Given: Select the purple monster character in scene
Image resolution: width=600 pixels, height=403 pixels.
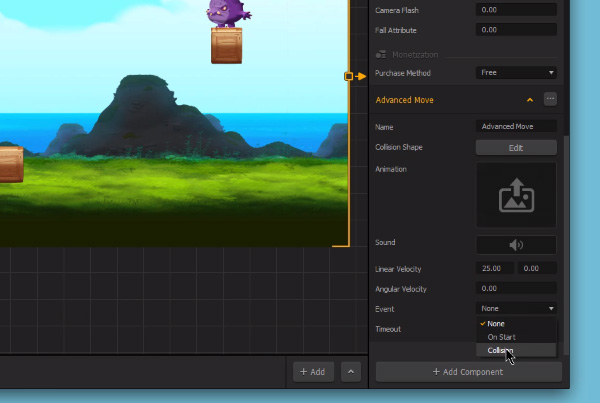Looking at the screenshot, I should pyautogui.click(x=228, y=13).
